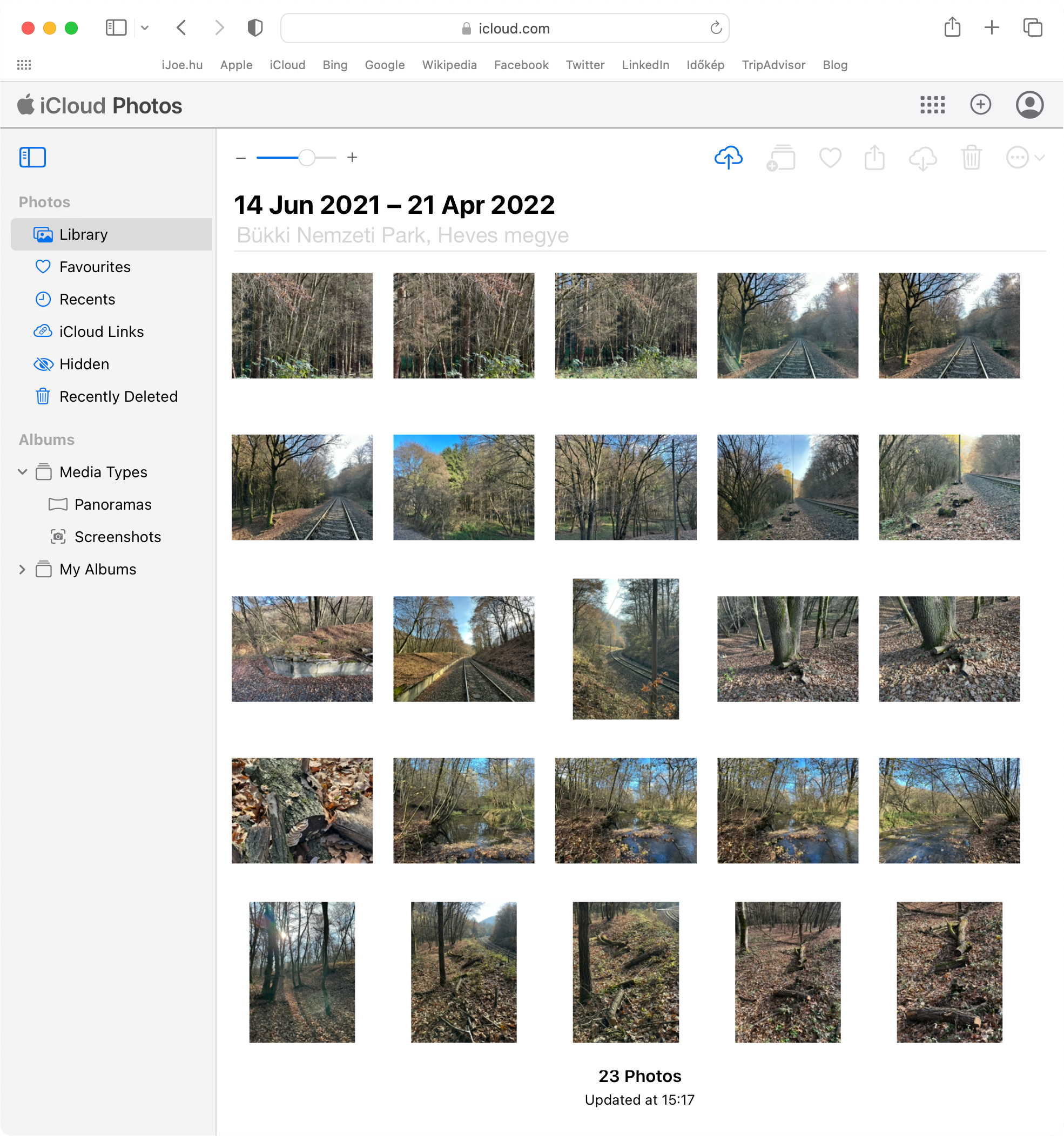This screenshot has width=1064, height=1136.
Task: Open the Blog bookmark
Action: pyautogui.click(x=835, y=65)
